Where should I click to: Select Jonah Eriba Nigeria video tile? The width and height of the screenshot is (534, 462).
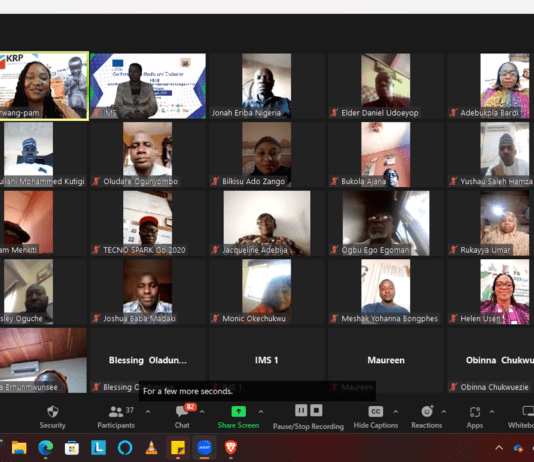(x=267, y=85)
